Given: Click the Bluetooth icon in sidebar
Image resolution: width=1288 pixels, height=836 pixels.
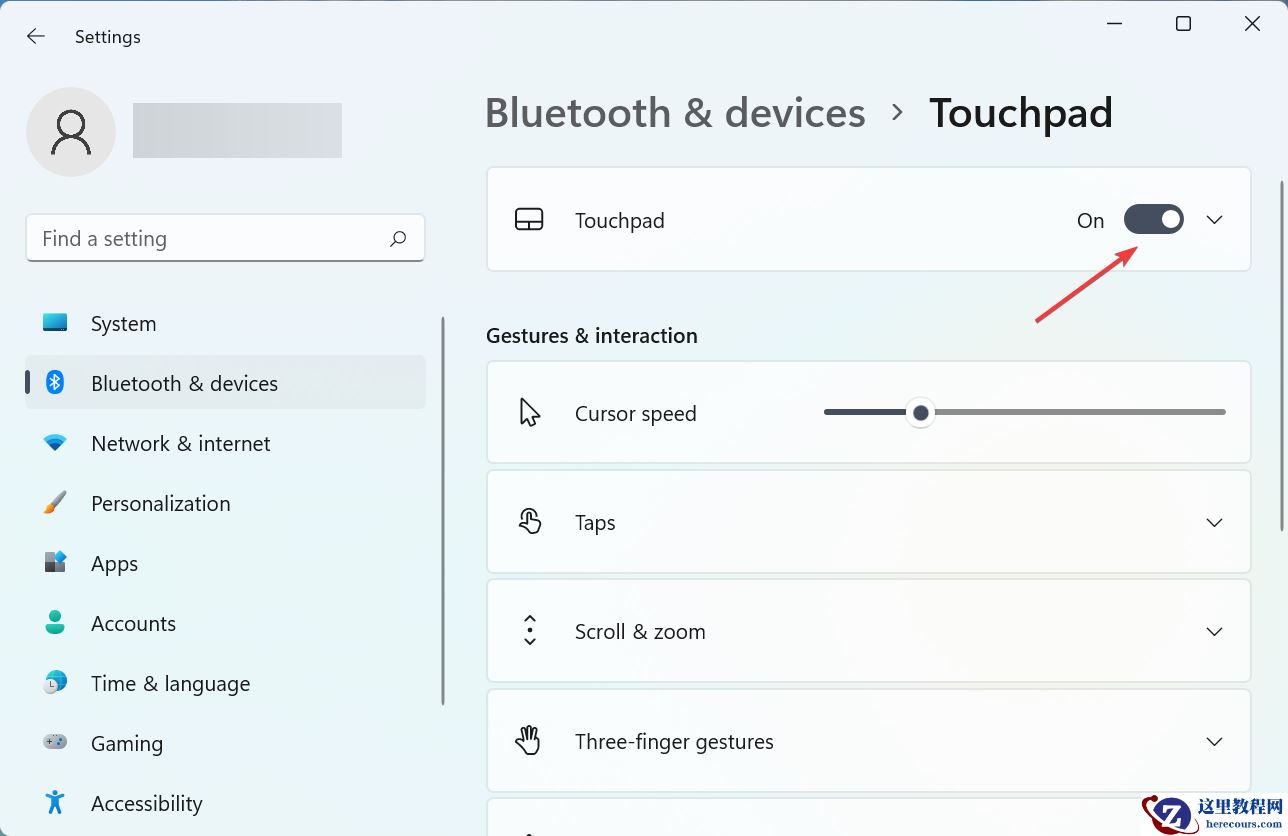Looking at the screenshot, I should [55, 383].
